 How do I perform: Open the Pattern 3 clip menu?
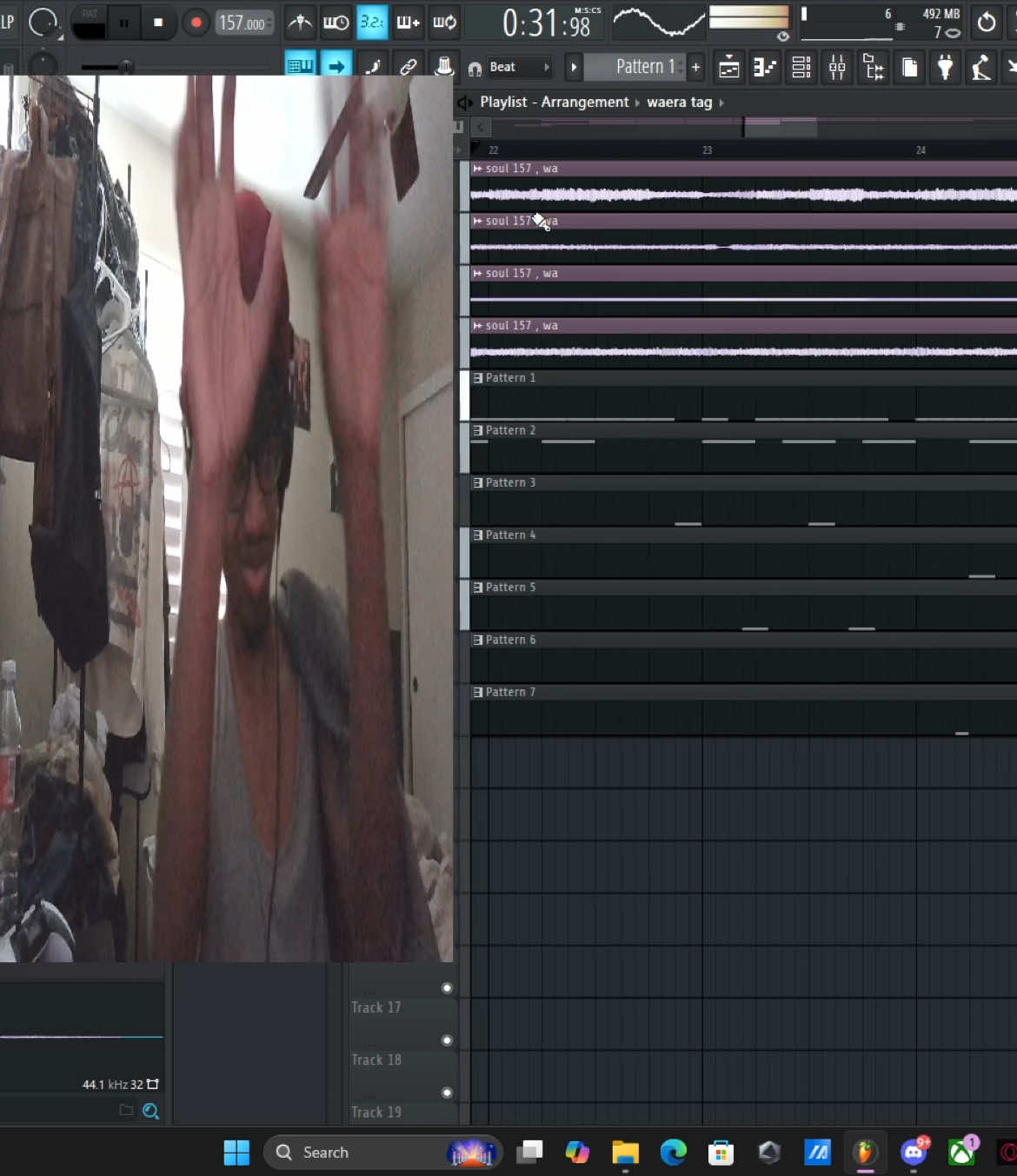coord(477,483)
